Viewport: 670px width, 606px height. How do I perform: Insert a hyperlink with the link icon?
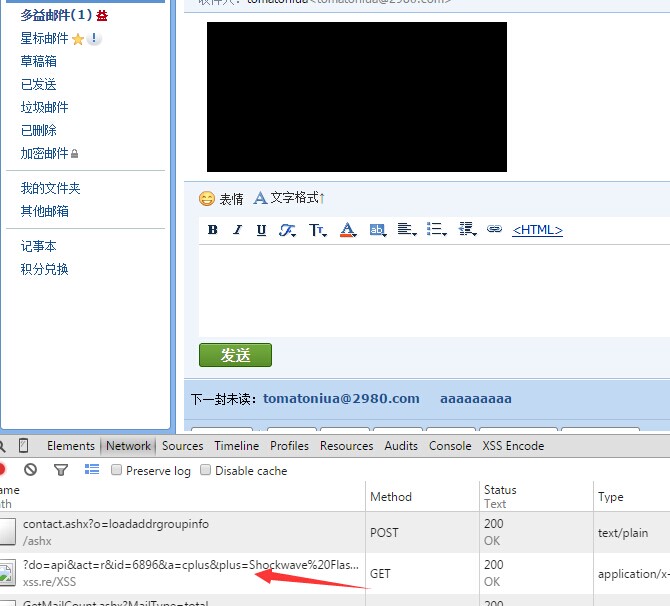pos(494,229)
